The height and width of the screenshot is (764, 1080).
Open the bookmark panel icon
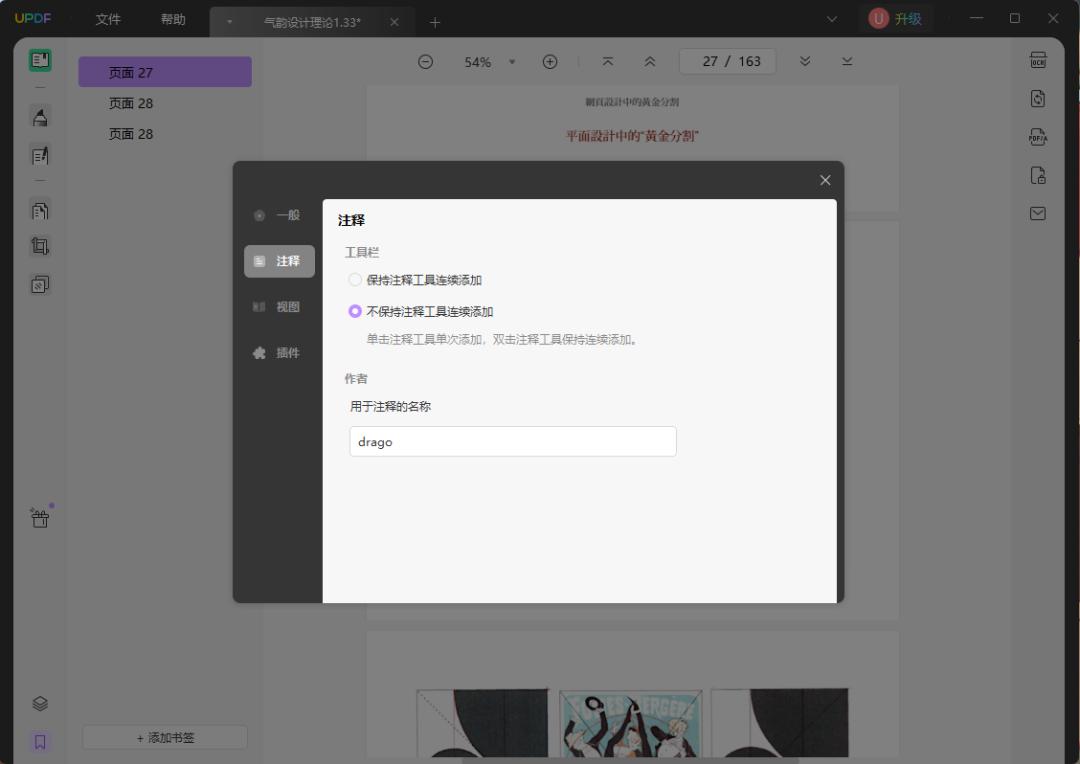click(x=40, y=741)
